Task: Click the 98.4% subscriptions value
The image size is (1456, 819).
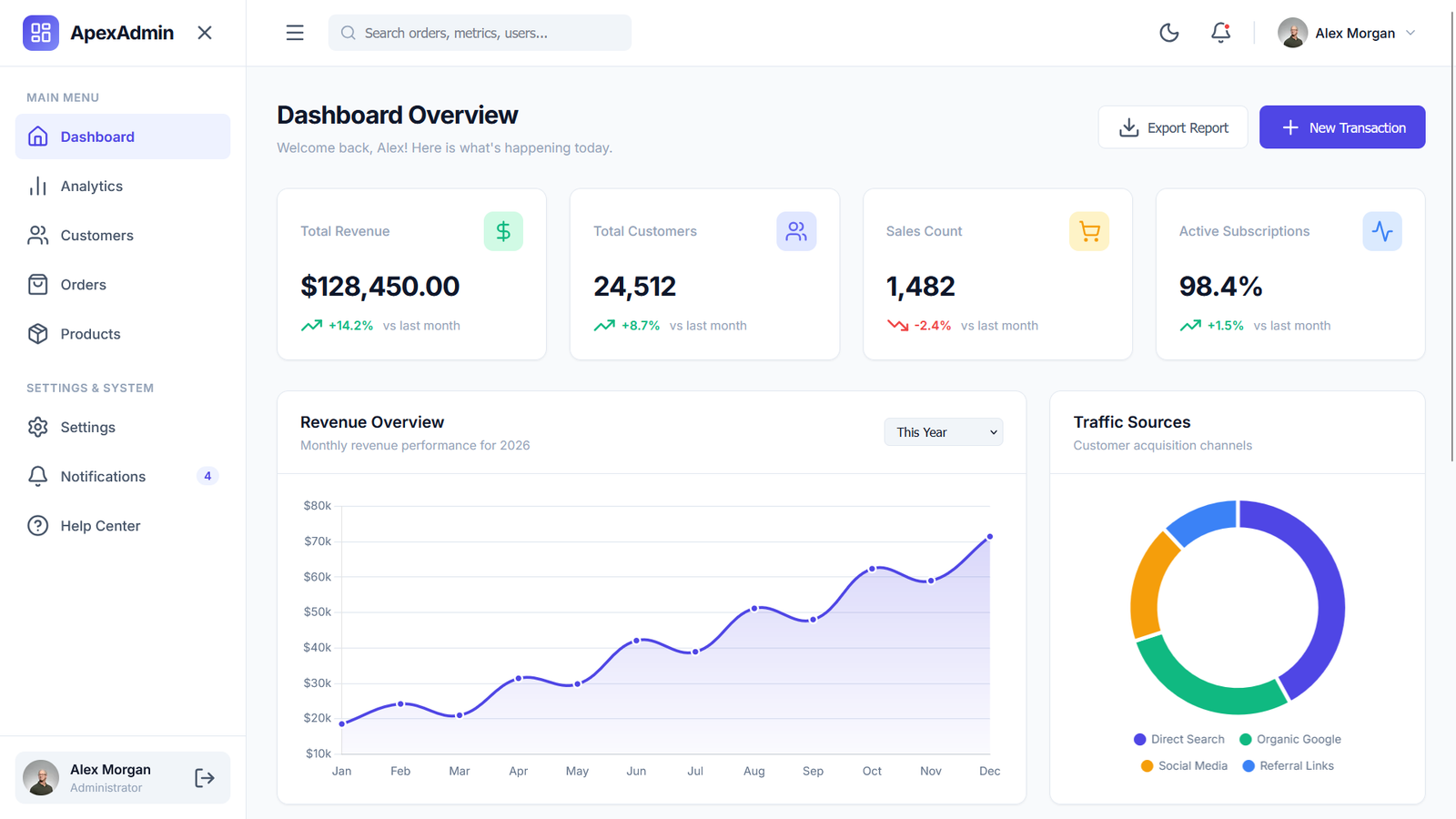Action: point(1220,287)
